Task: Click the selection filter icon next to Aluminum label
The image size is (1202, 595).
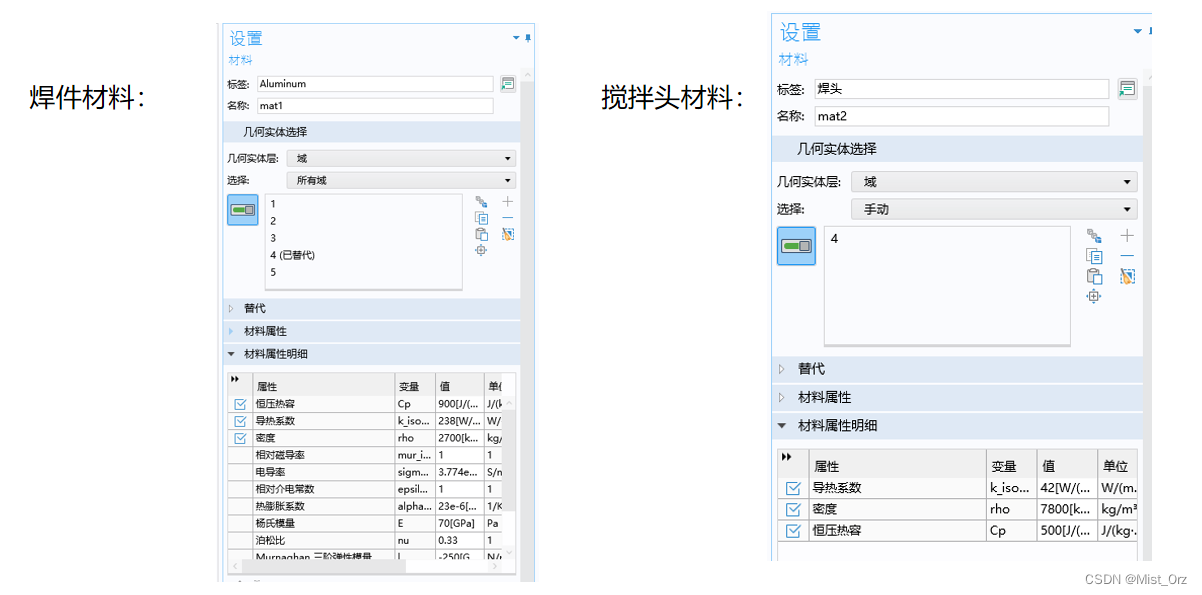Action: pos(508,83)
